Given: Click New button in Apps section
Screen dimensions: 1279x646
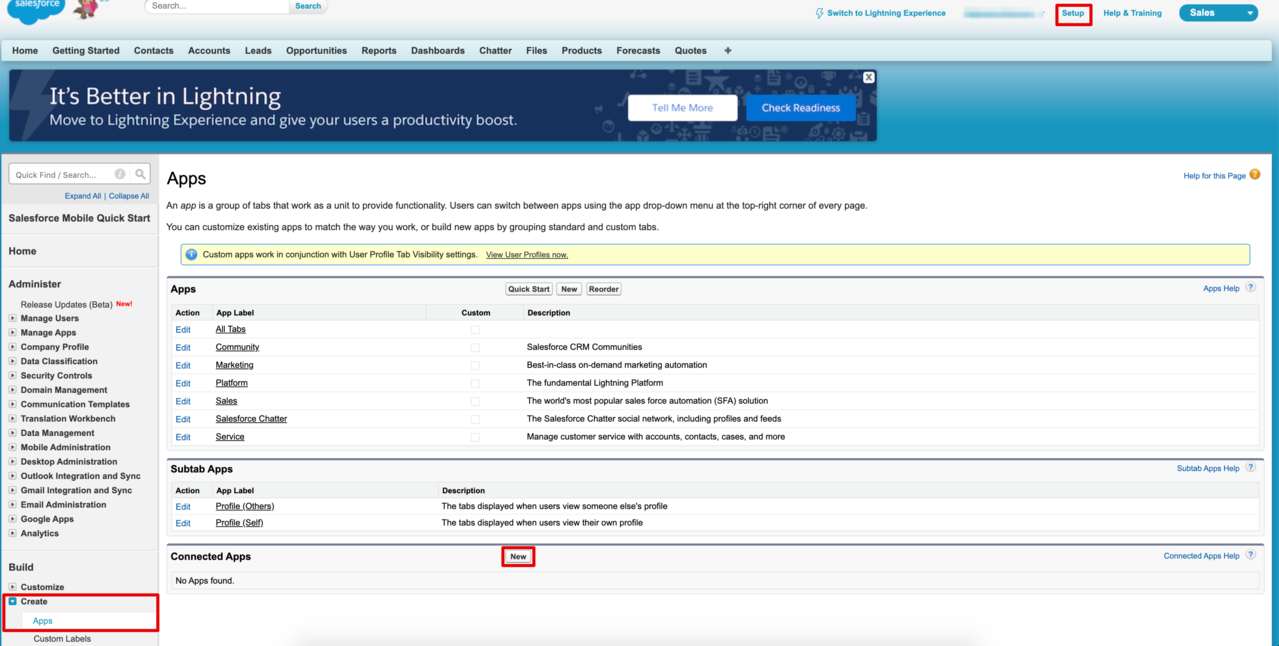Looking at the screenshot, I should click(569, 289).
